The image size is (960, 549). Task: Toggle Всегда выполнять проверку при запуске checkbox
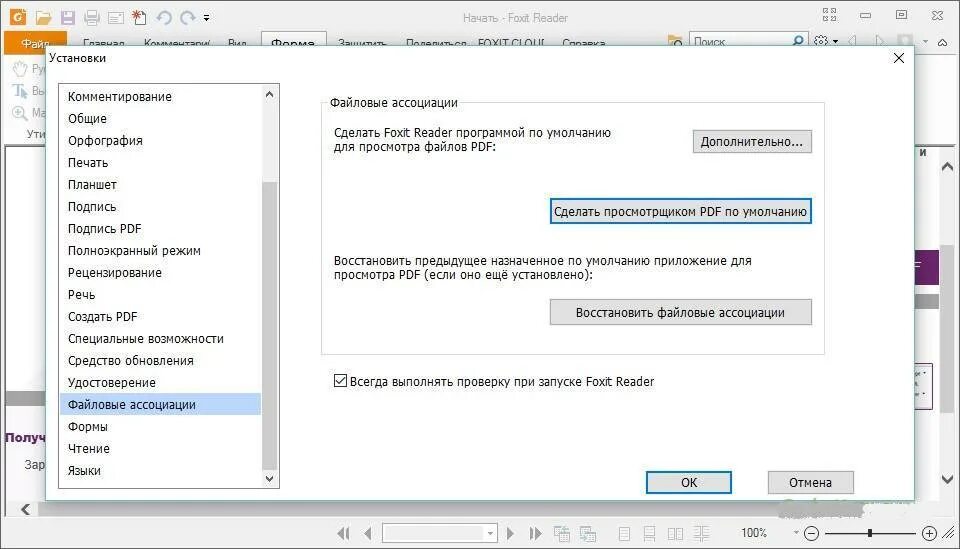(x=340, y=381)
